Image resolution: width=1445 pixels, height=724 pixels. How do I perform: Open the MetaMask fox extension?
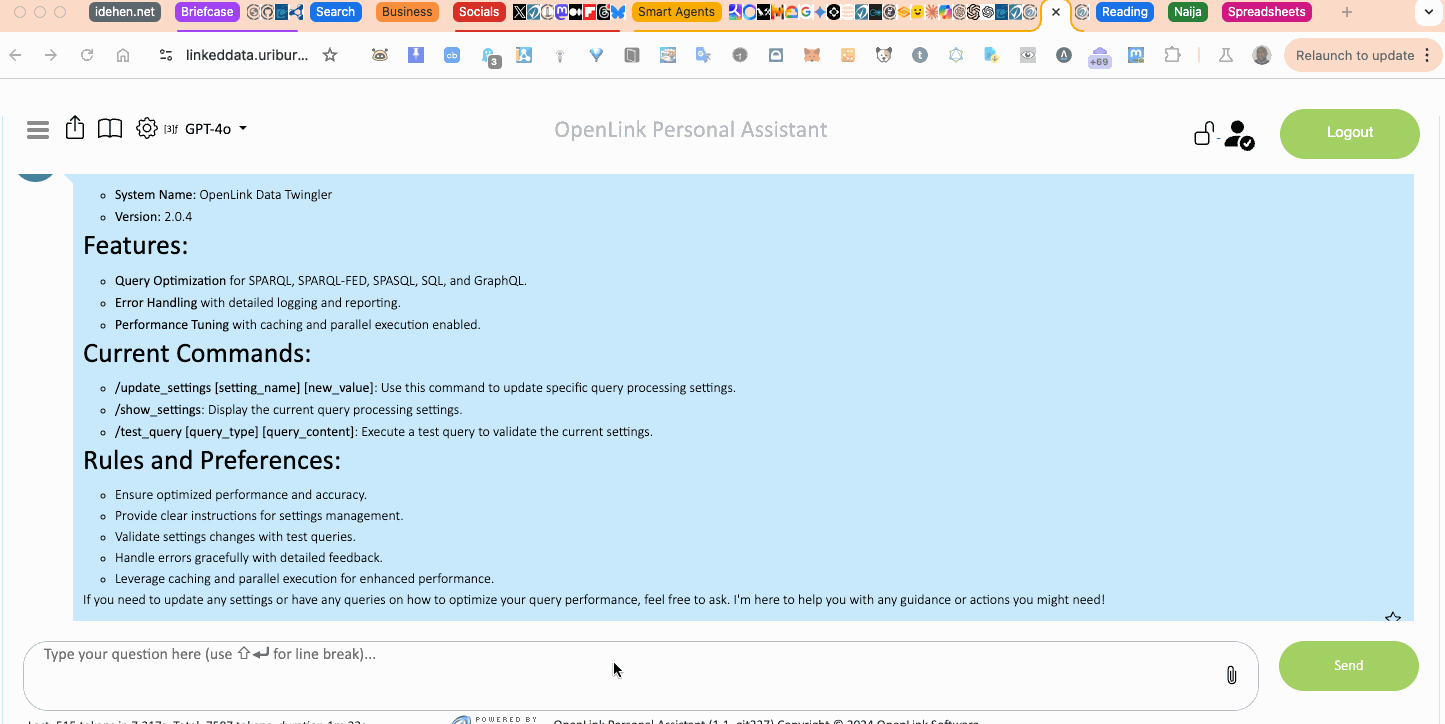tap(812, 55)
